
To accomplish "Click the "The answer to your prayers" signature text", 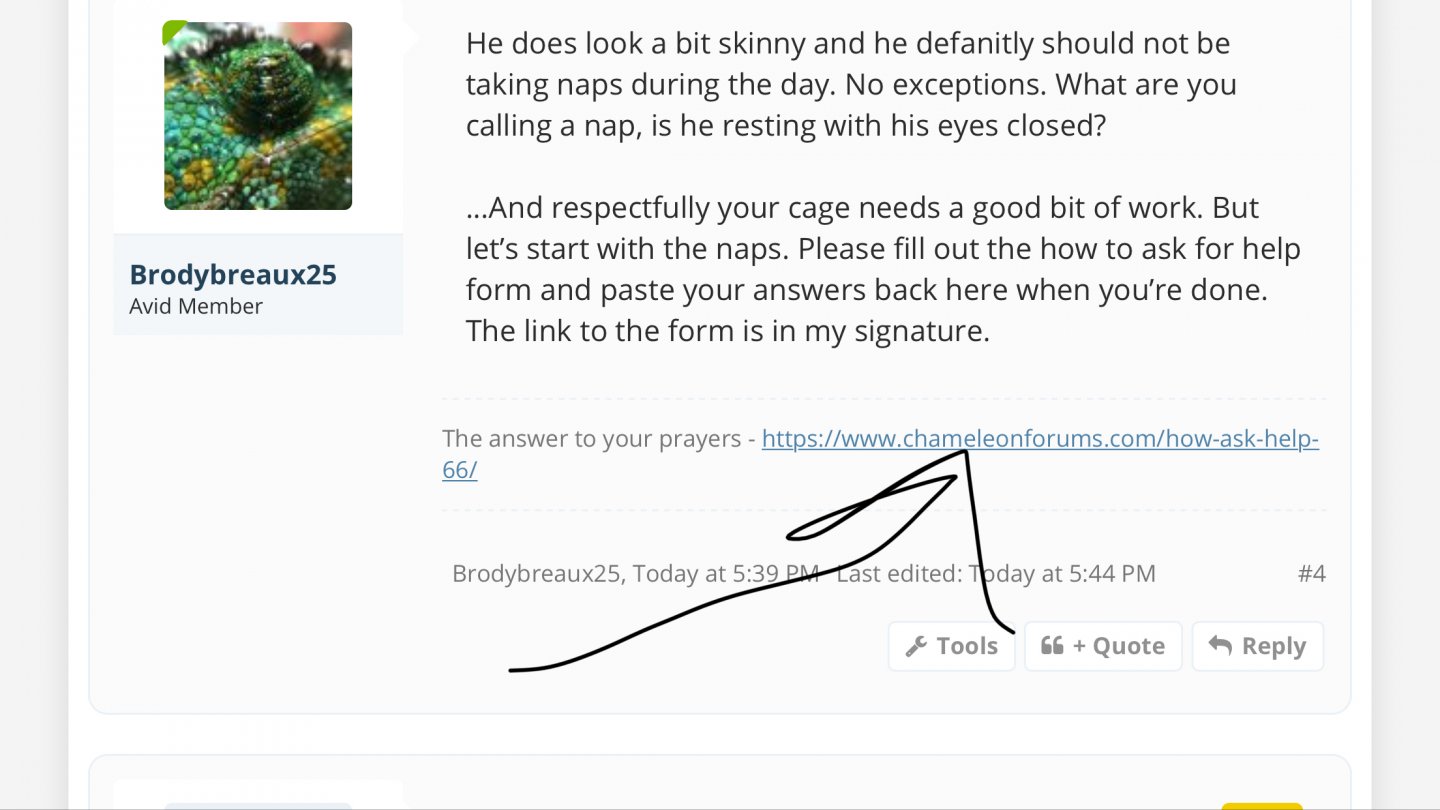I will [592, 439].
